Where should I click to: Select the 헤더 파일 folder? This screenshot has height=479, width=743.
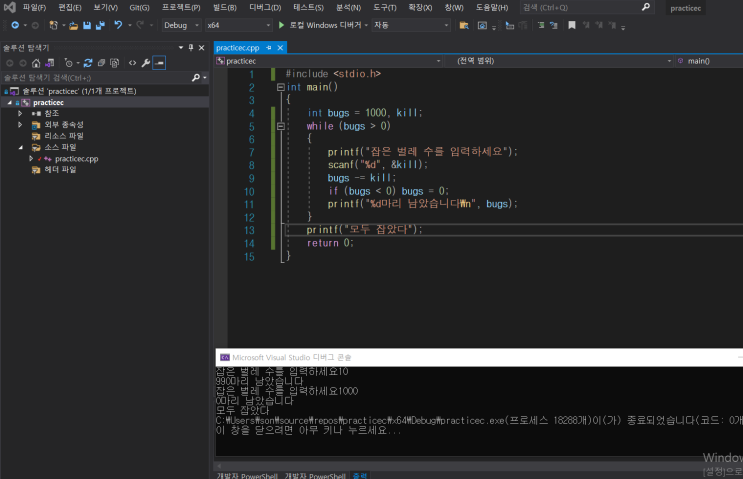pyautogui.click(x=60, y=169)
